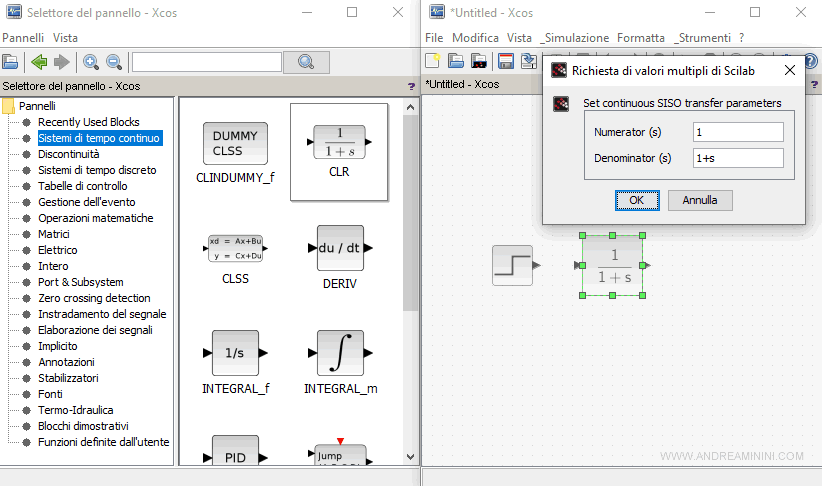The width and height of the screenshot is (822, 486).
Task: Select Fonti category
Action: coord(50,394)
